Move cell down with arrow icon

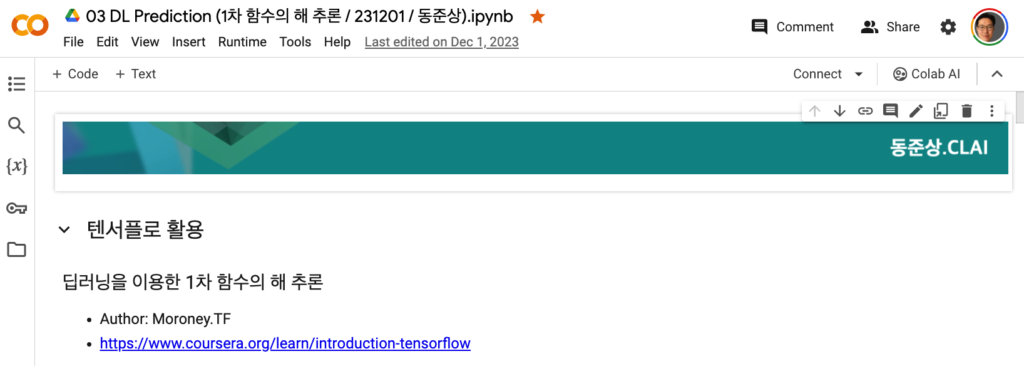(x=840, y=111)
